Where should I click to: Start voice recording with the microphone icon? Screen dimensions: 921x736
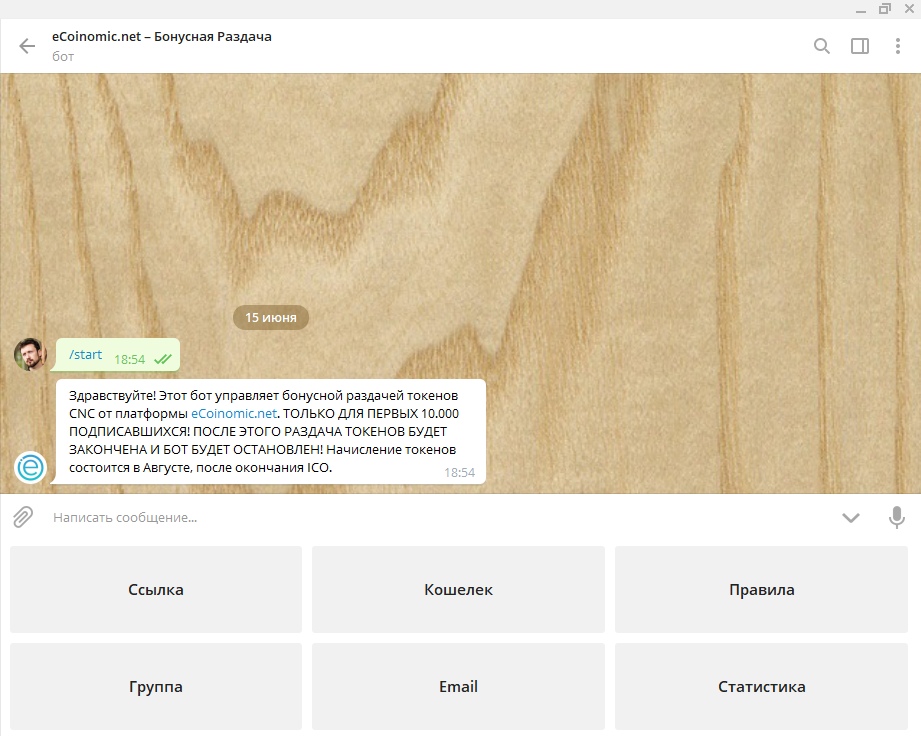[x=897, y=517]
